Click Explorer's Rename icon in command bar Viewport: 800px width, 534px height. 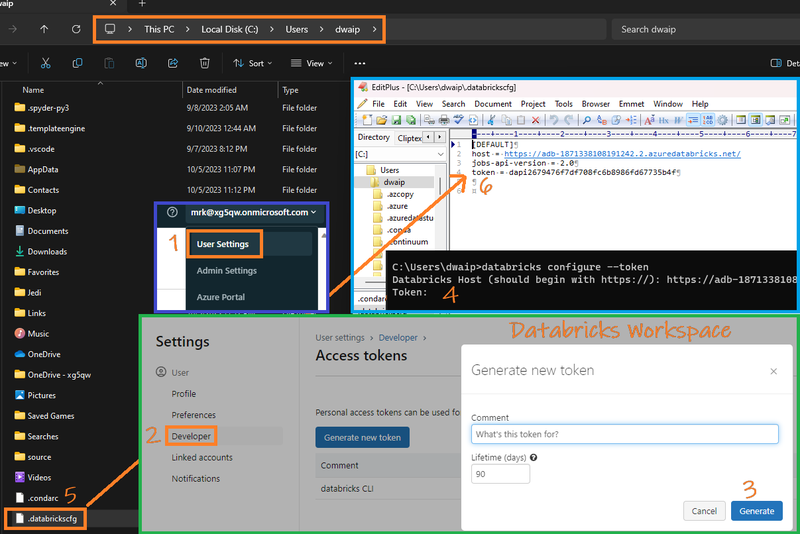(x=141, y=63)
